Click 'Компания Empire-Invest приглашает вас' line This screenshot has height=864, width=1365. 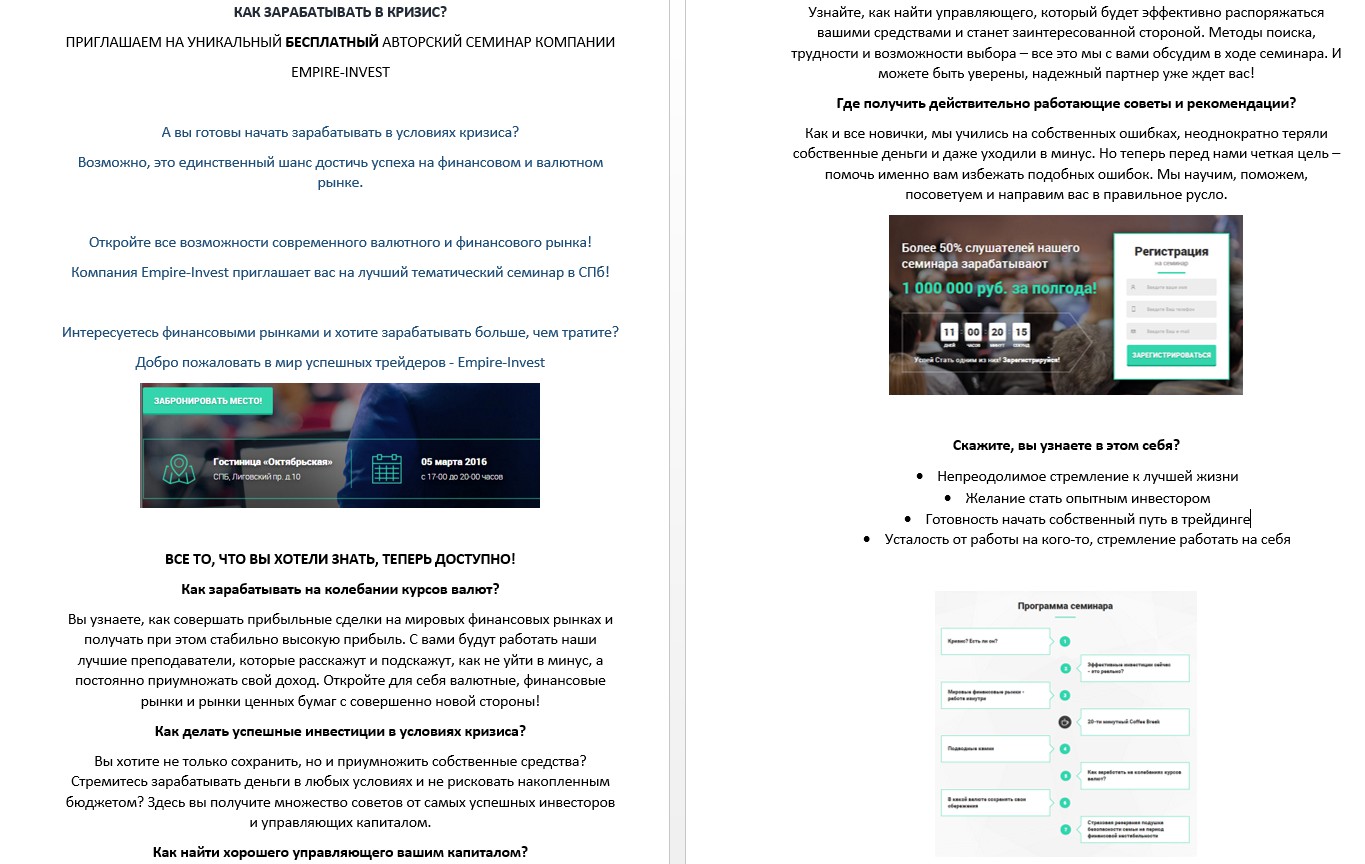pyautogui.click(x=340, y=272)
